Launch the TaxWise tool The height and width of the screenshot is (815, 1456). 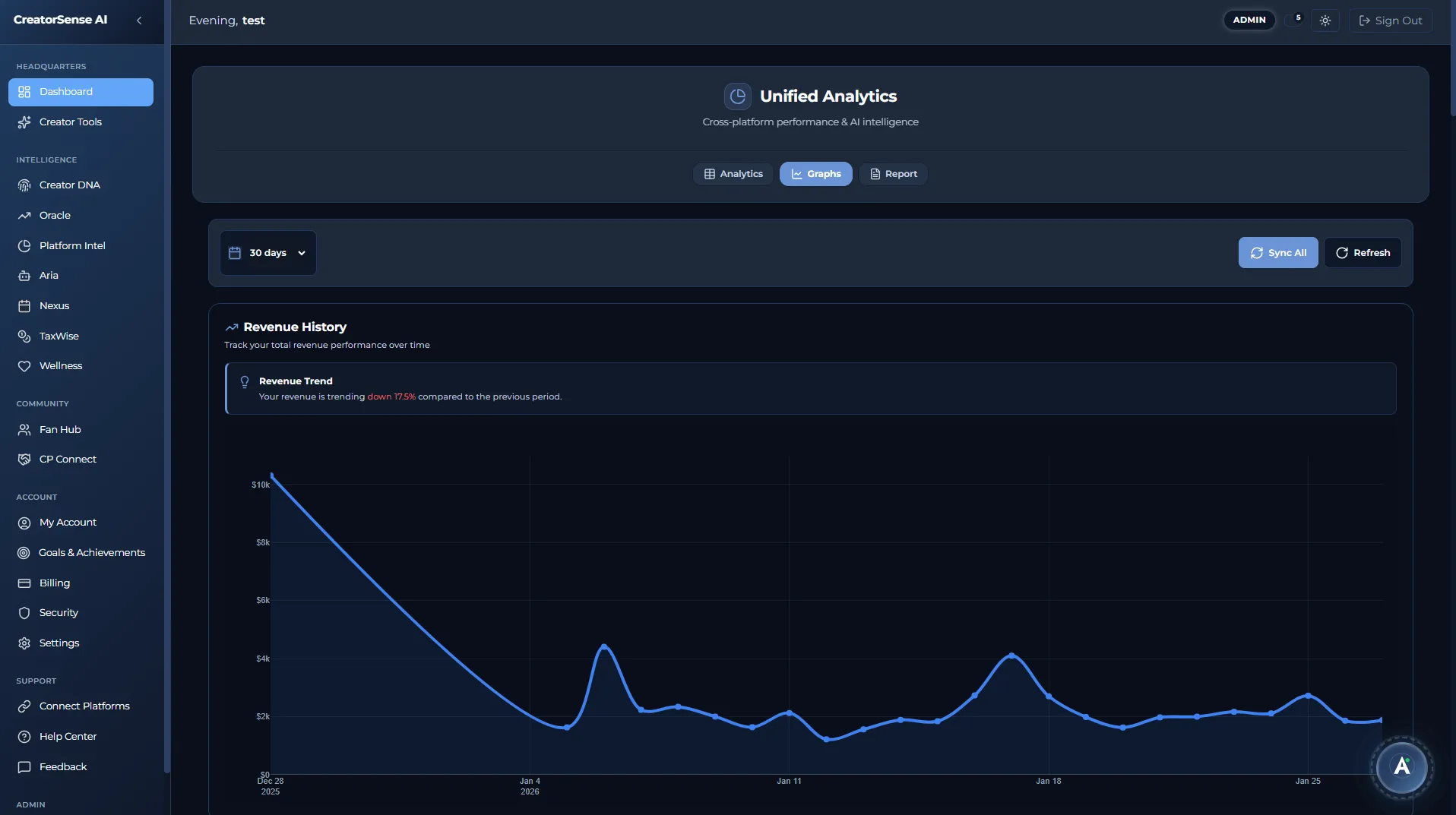point(59,336)
